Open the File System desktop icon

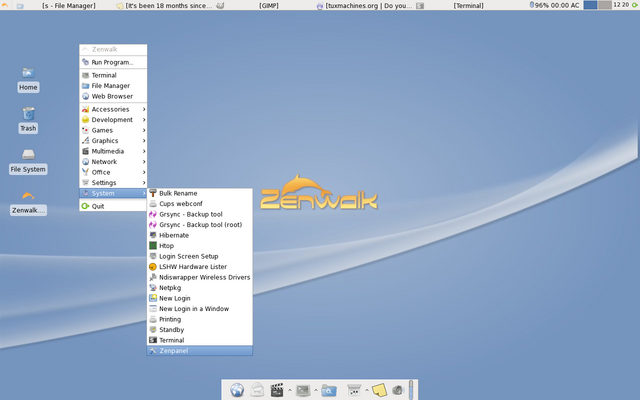28,162
